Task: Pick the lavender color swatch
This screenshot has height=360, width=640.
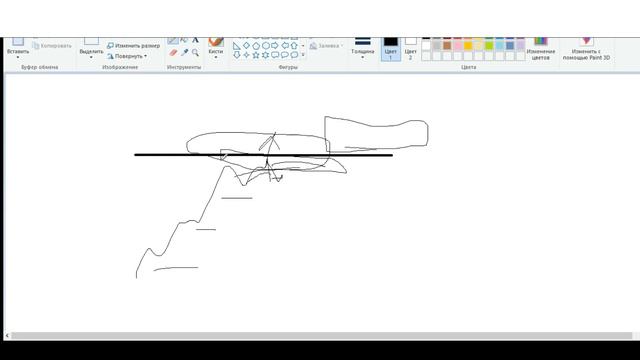Action: pyautogui.click(x=520, y=46)
